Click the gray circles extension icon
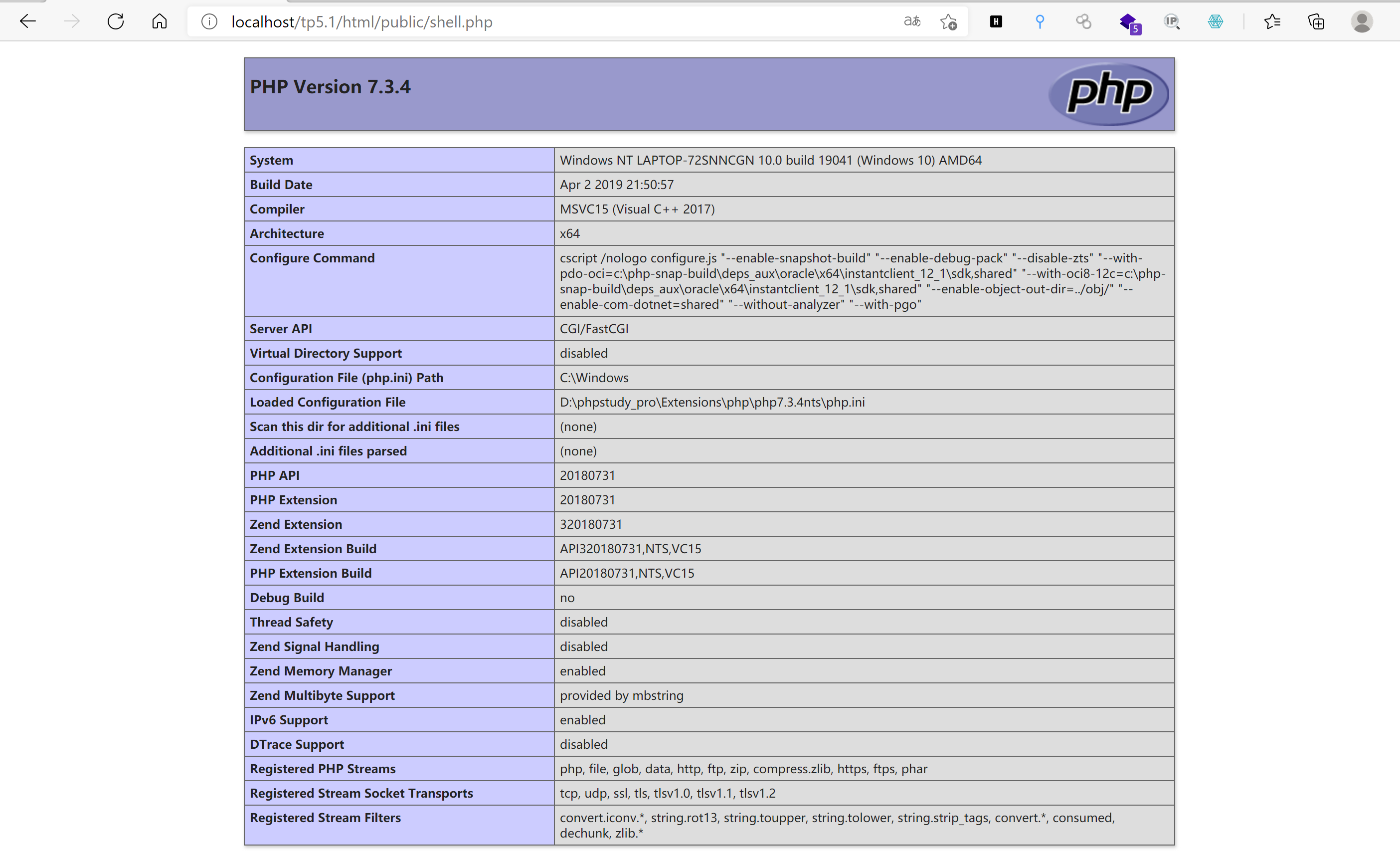 click(x=1083, y=21)
